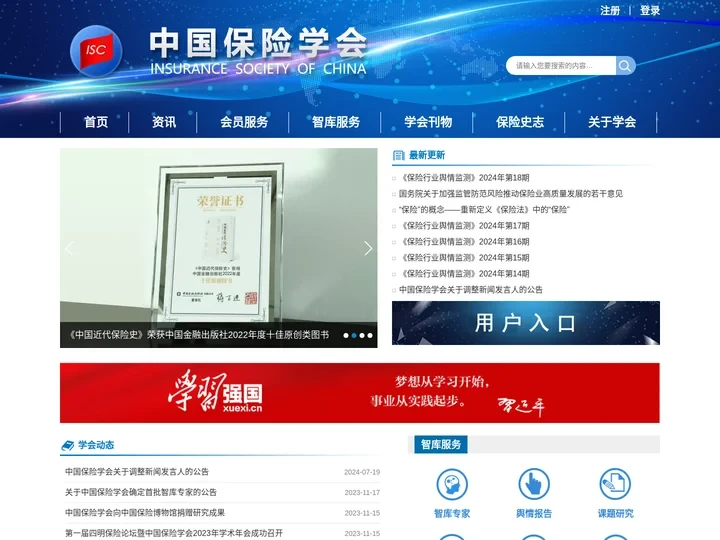Viewport: 720px width, 540px height.
Task: Open the 关于学会 menu
Action: 612,122
